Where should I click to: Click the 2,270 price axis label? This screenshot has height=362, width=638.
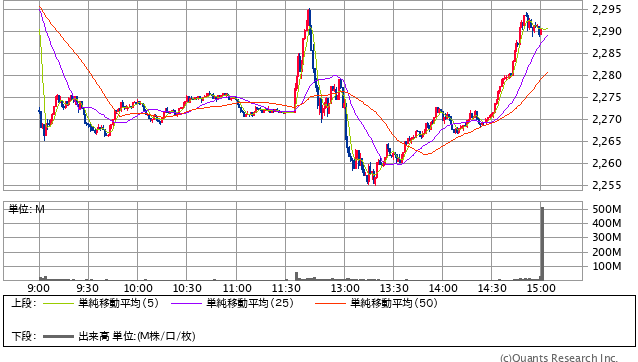click(x=607, y=119)
